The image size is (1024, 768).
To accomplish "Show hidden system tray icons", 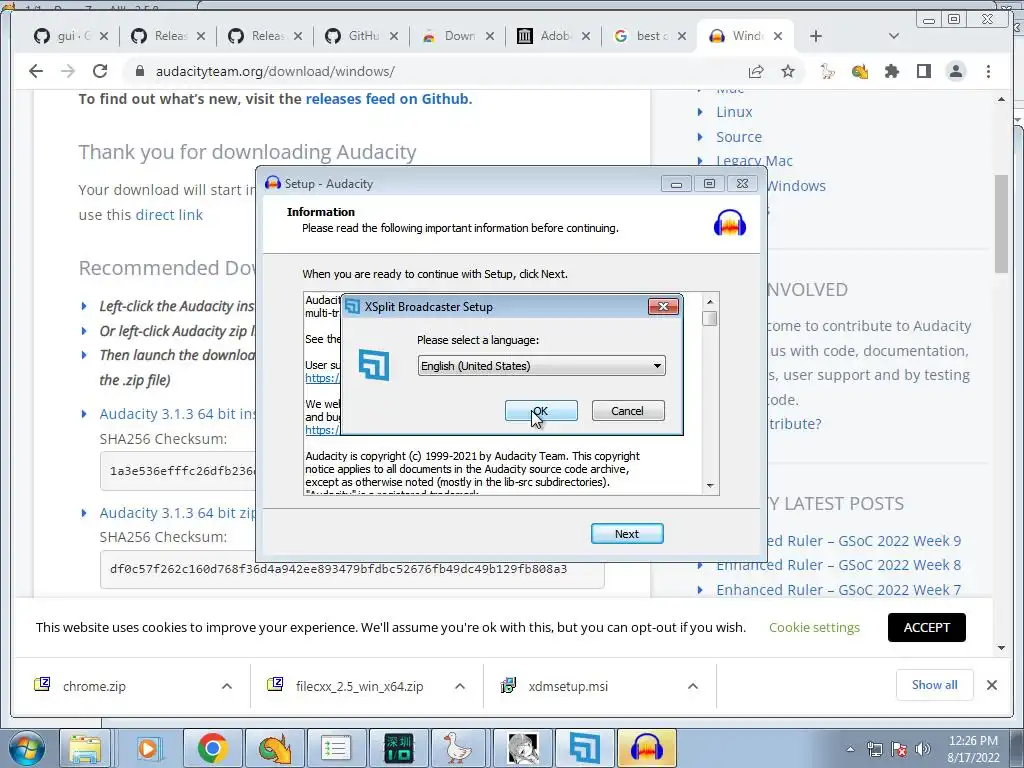I will [x=850, y=749].
